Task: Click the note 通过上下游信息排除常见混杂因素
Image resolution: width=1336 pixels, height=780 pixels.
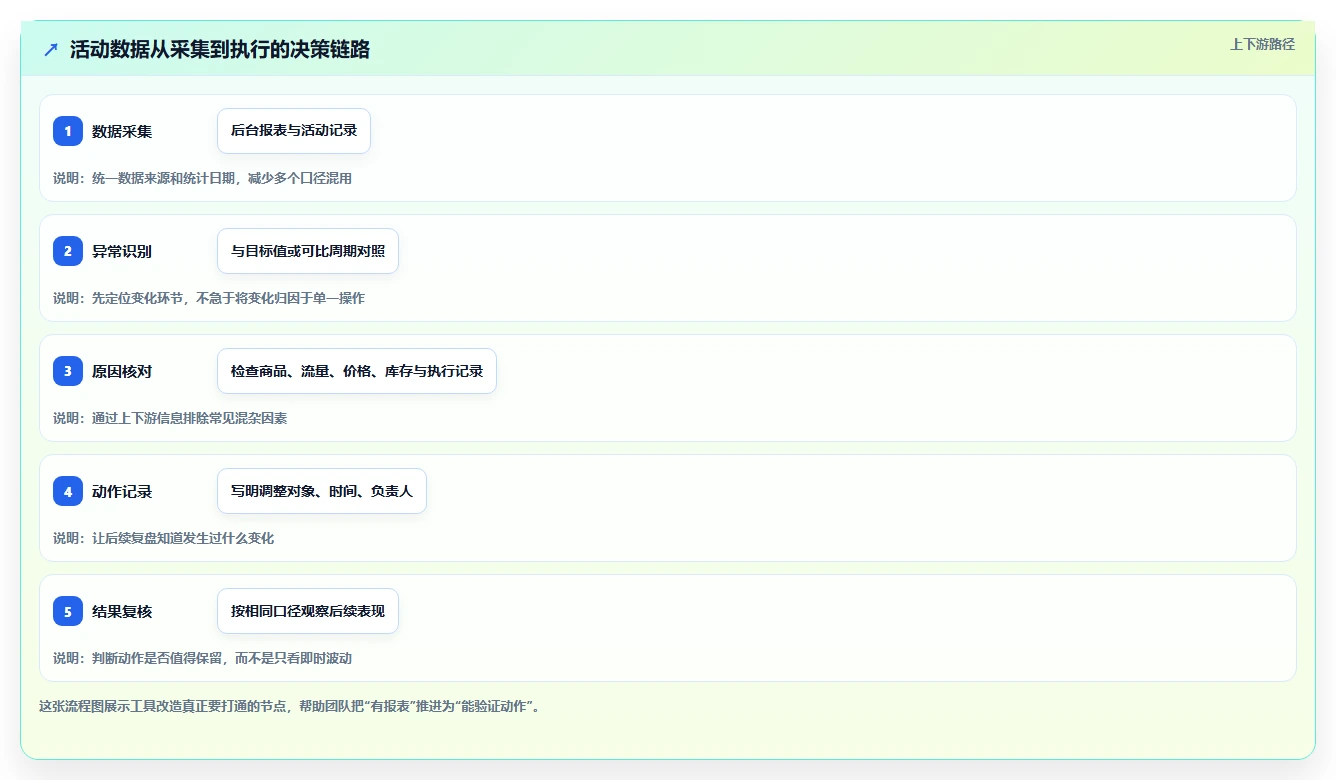Action: coord(190,418)
